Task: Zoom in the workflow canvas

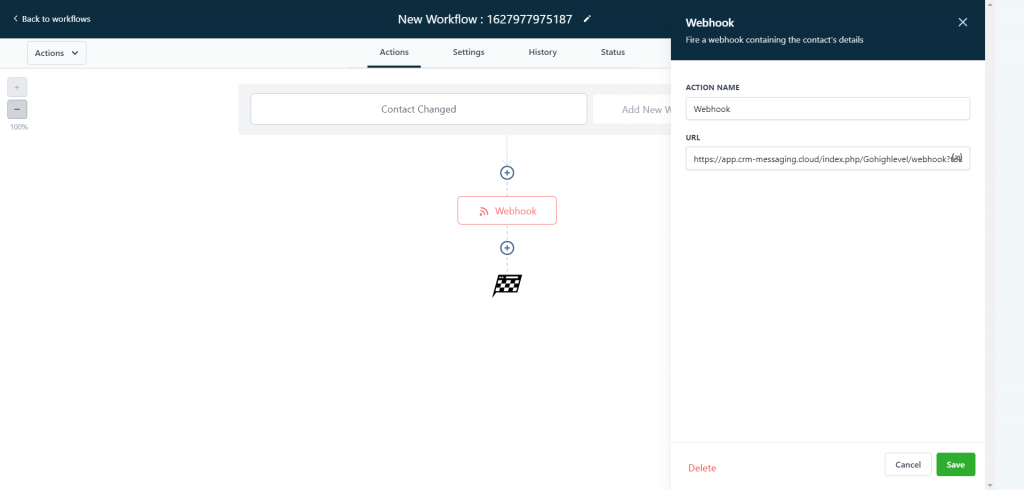Action: coord(17,87)
